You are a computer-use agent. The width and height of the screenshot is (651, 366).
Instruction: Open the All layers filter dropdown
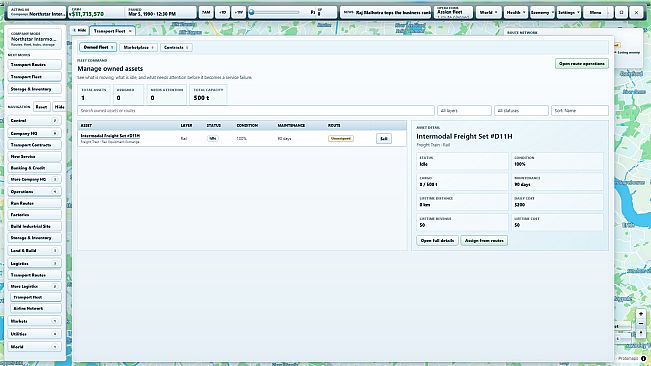pos(464,111)
